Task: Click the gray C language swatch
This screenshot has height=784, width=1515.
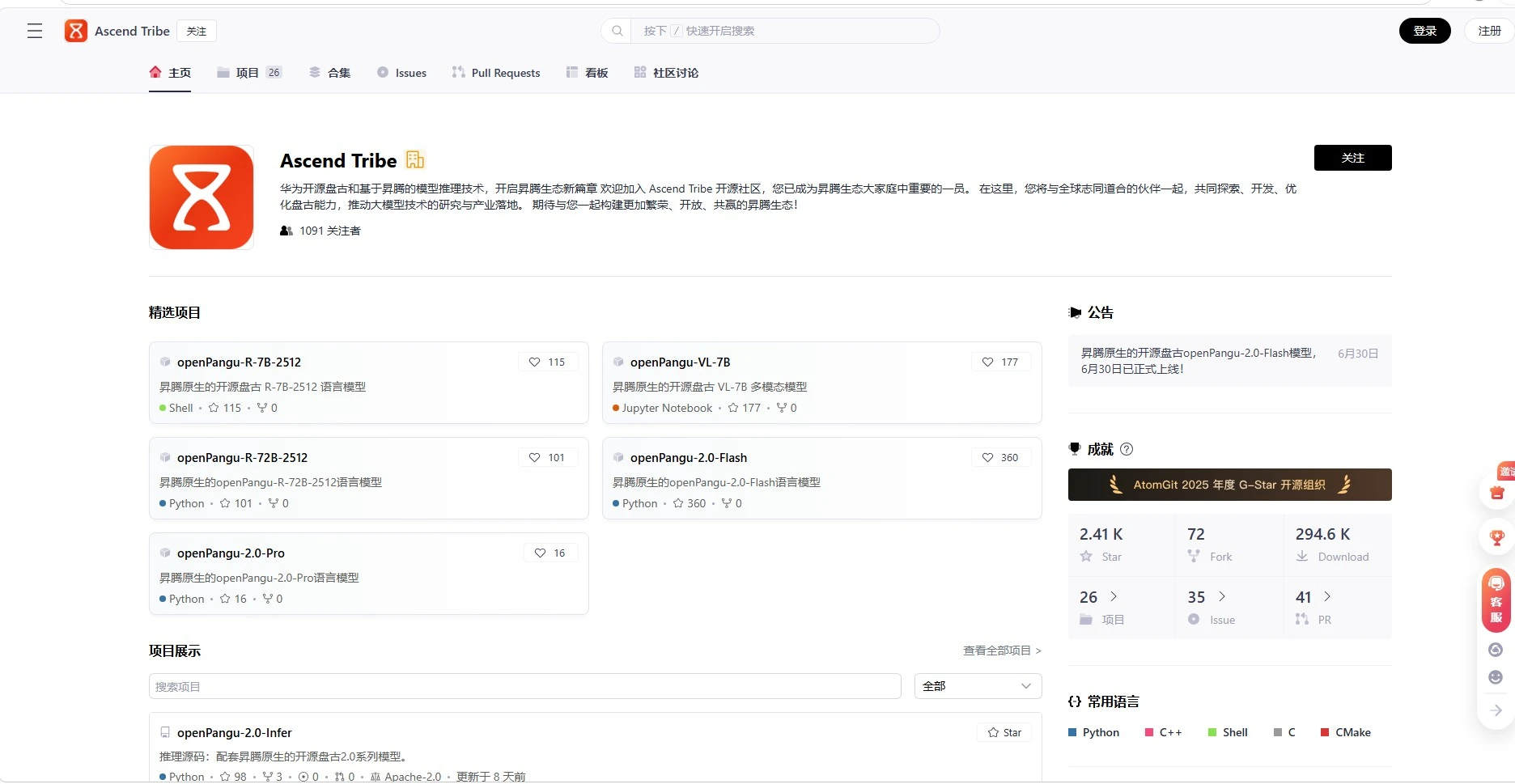Action: coord(1278,732)
